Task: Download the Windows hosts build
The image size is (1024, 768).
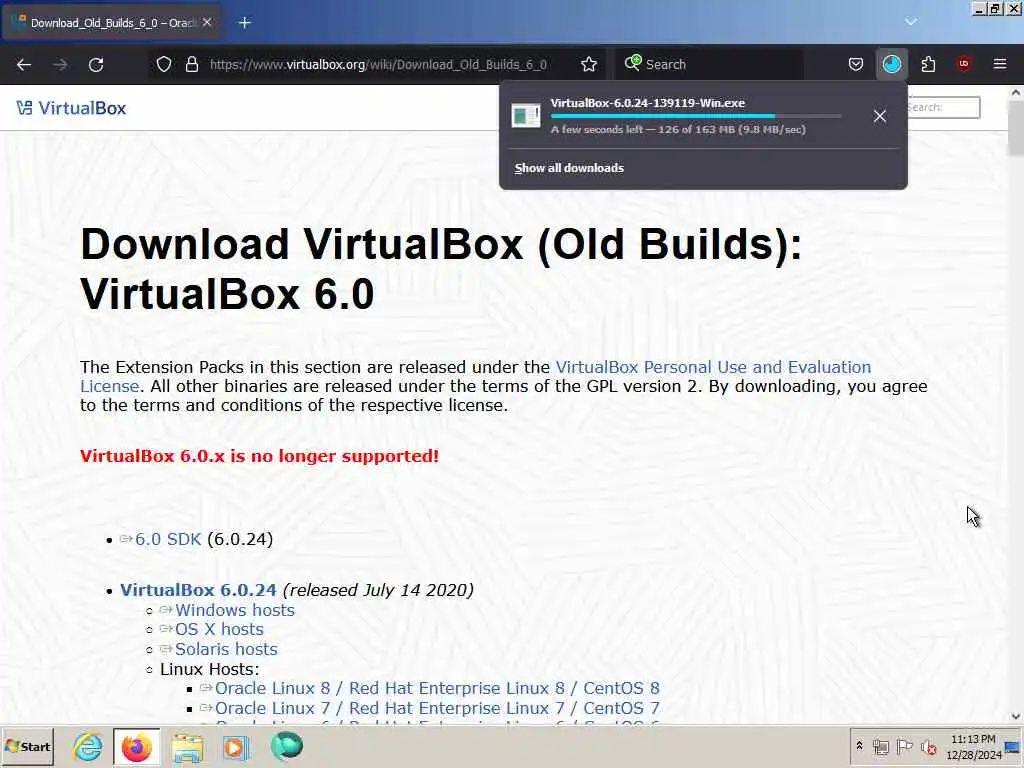Action: pos(234,610)
